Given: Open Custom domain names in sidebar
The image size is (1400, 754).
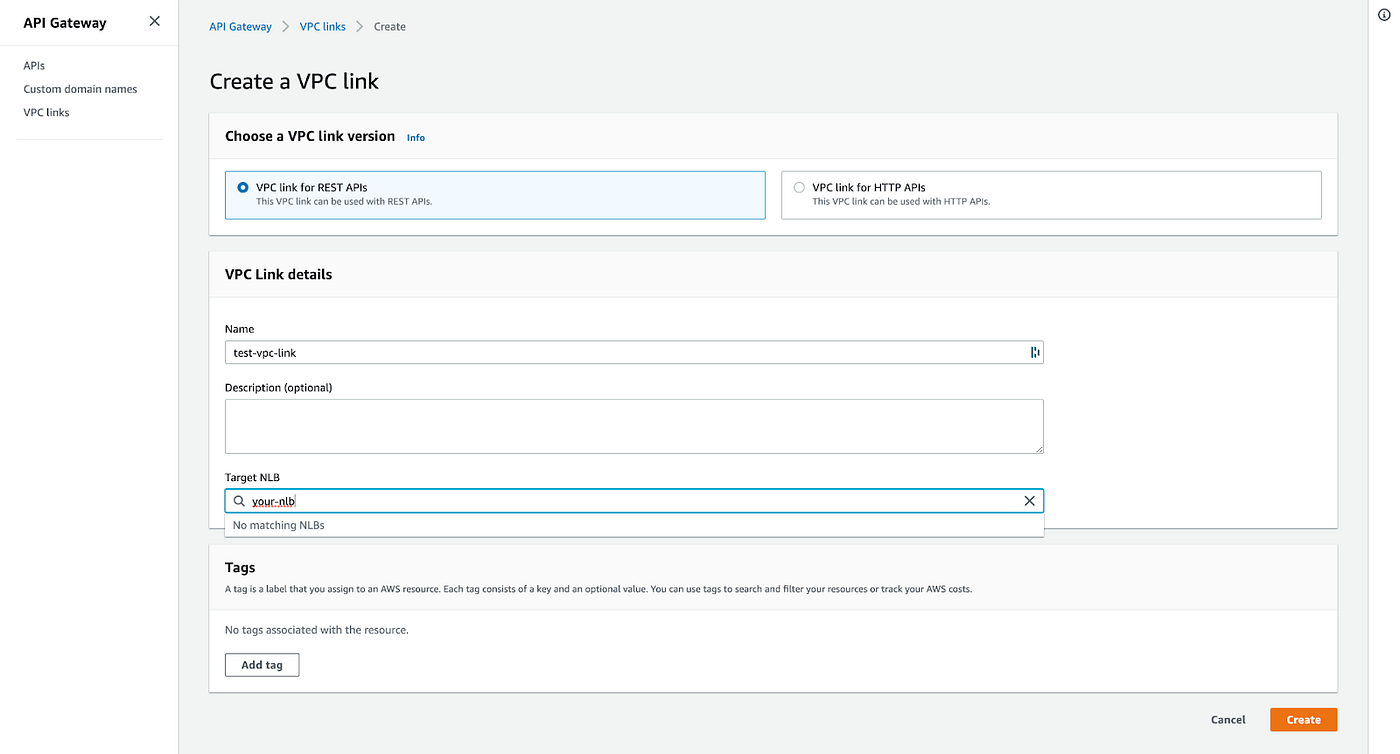Looking at the screenshot, I should [80, 89].
